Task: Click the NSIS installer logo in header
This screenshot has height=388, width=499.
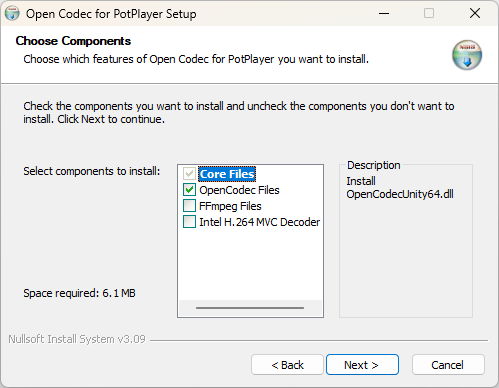Action: [467, 55]
